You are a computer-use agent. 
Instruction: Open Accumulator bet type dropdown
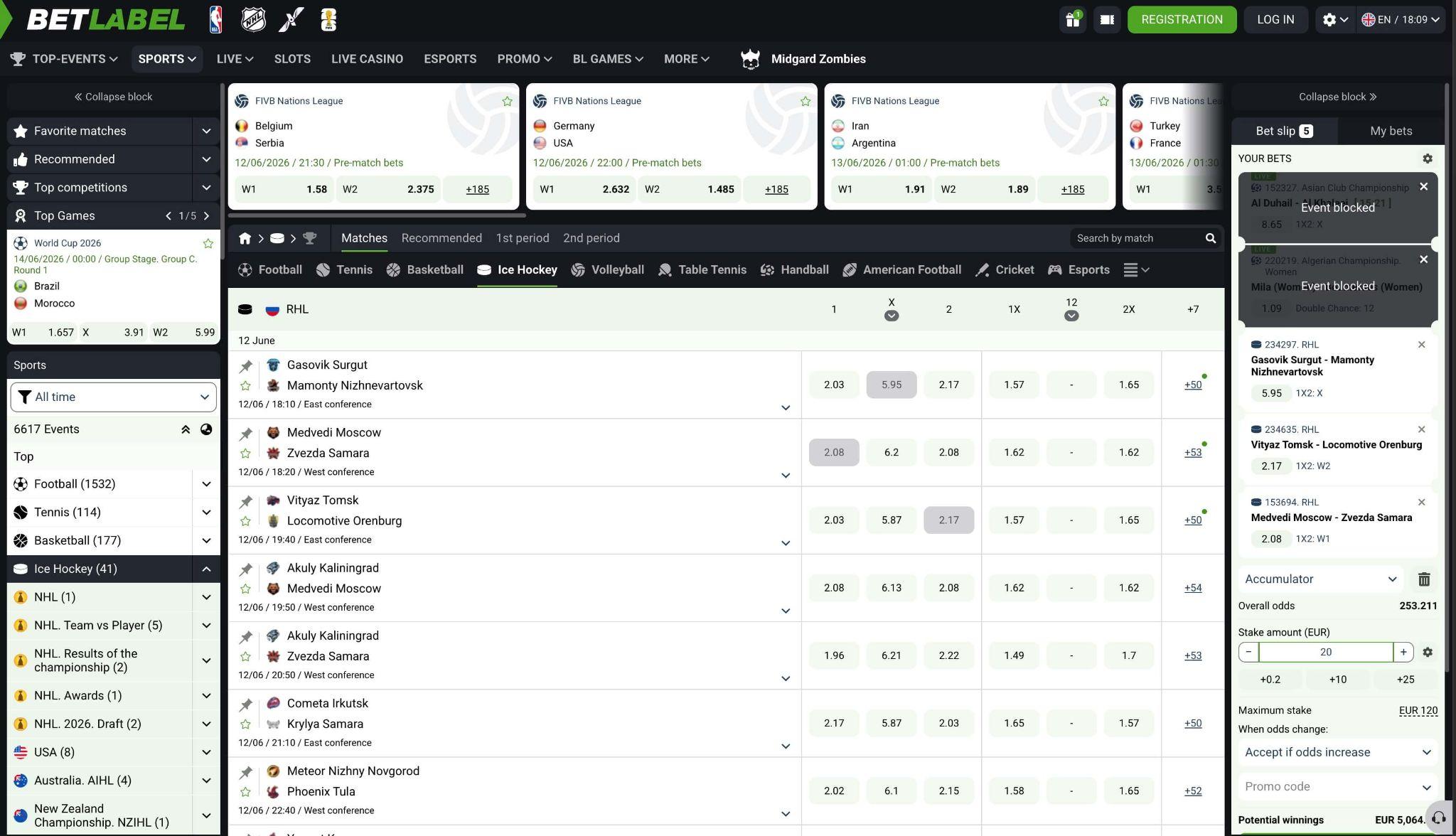(1321, 579)
